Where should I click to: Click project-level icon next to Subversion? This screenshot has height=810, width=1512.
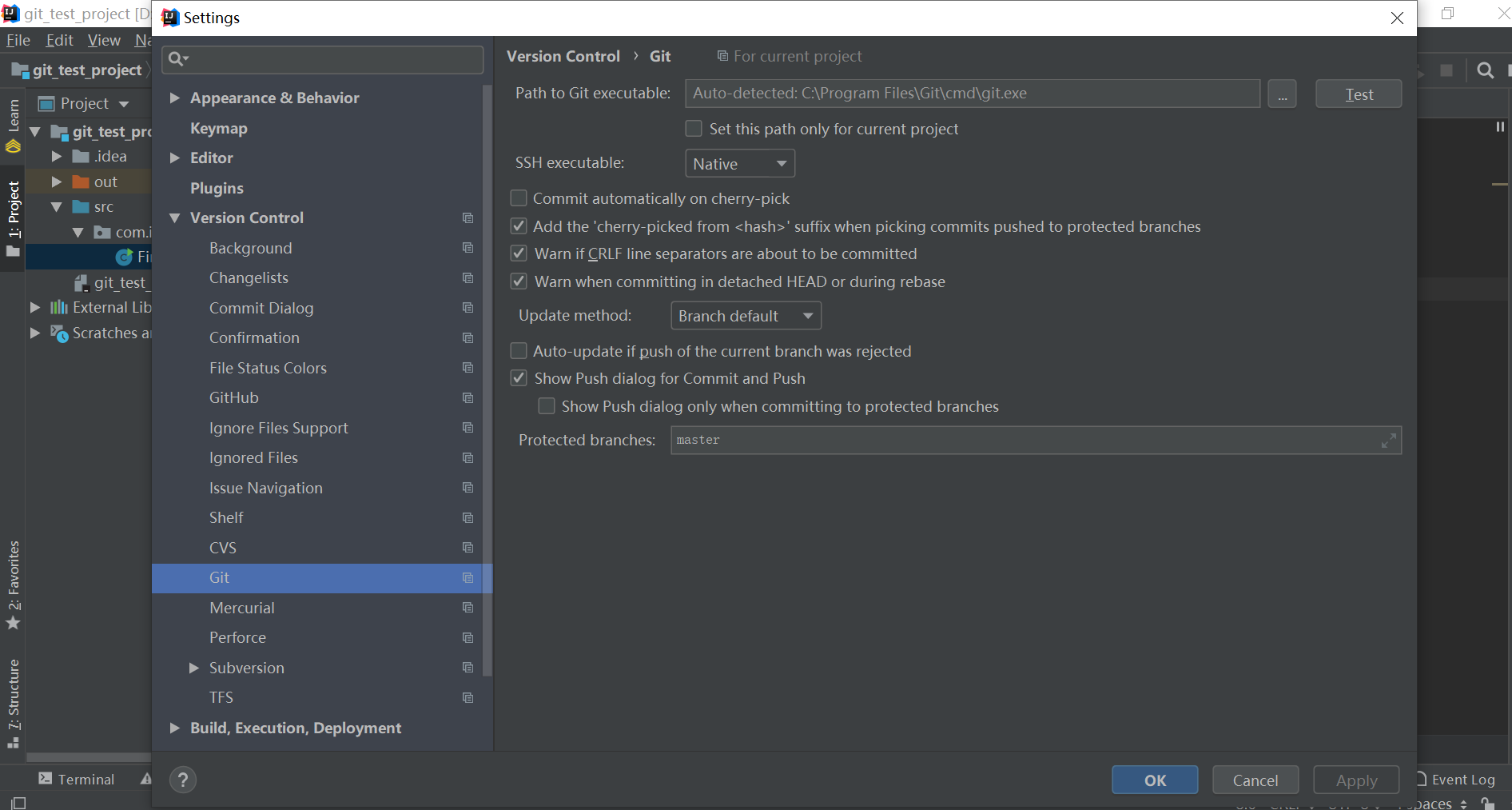pos(468,668)
